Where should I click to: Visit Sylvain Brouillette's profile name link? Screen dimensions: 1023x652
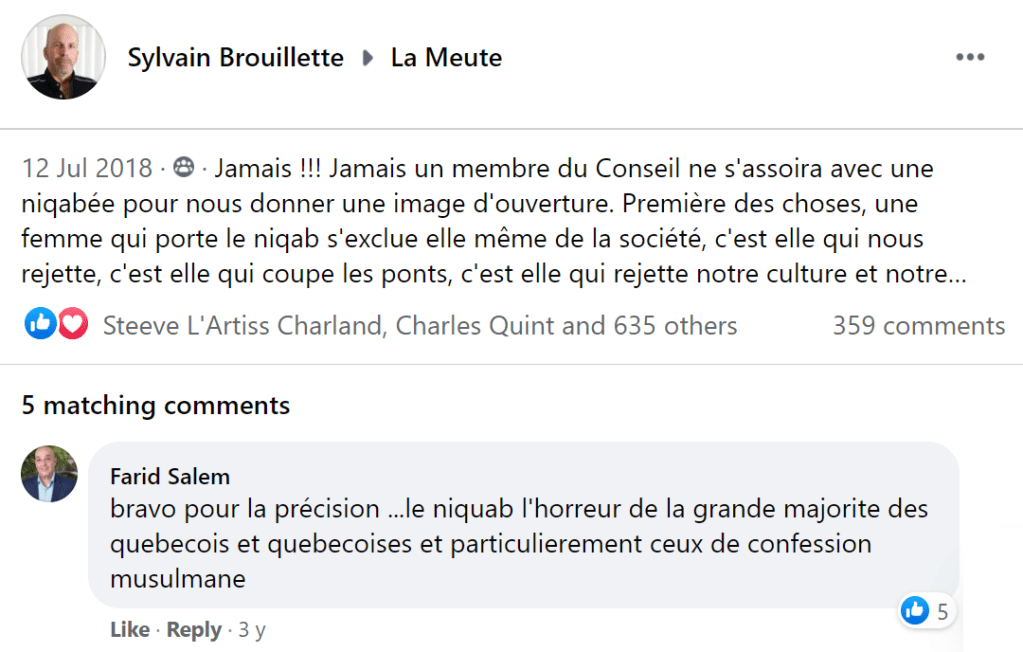235,58
